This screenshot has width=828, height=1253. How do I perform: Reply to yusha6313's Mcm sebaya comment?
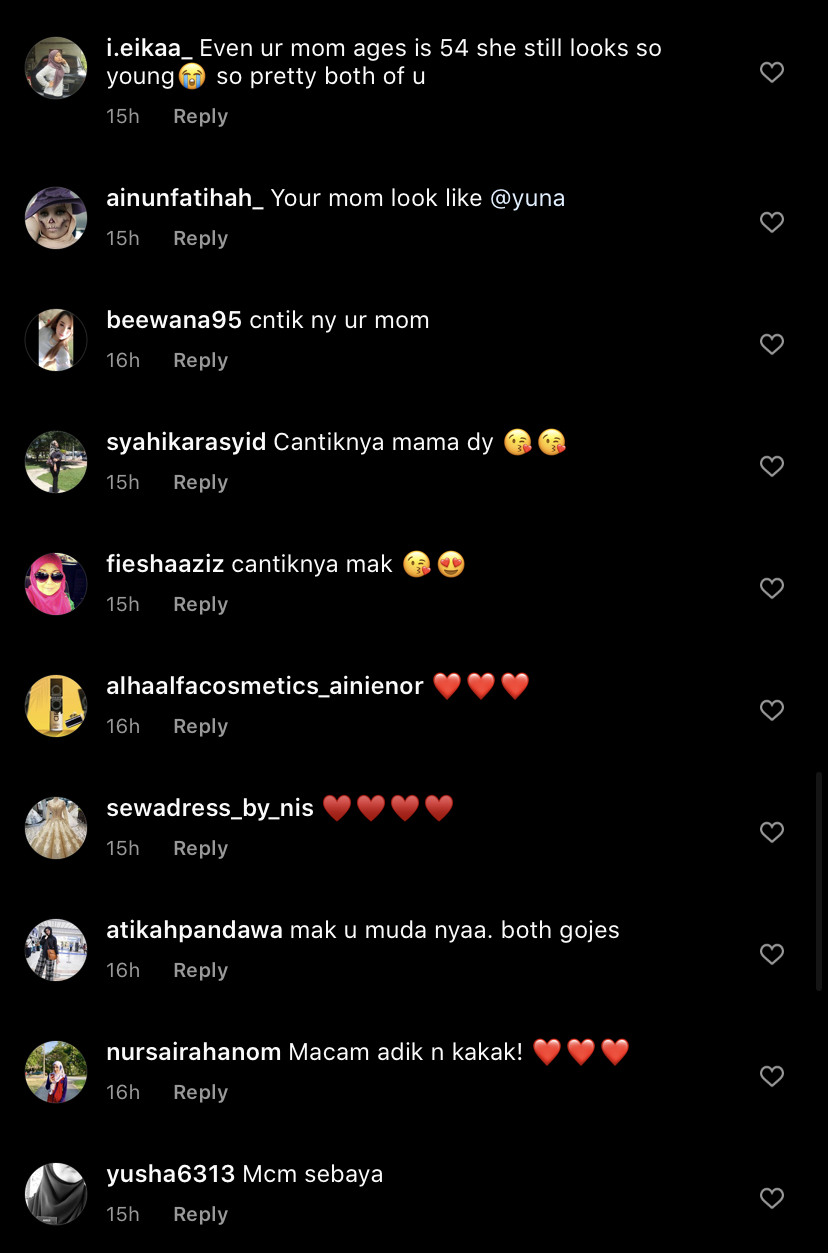[x=200, y=1214]
